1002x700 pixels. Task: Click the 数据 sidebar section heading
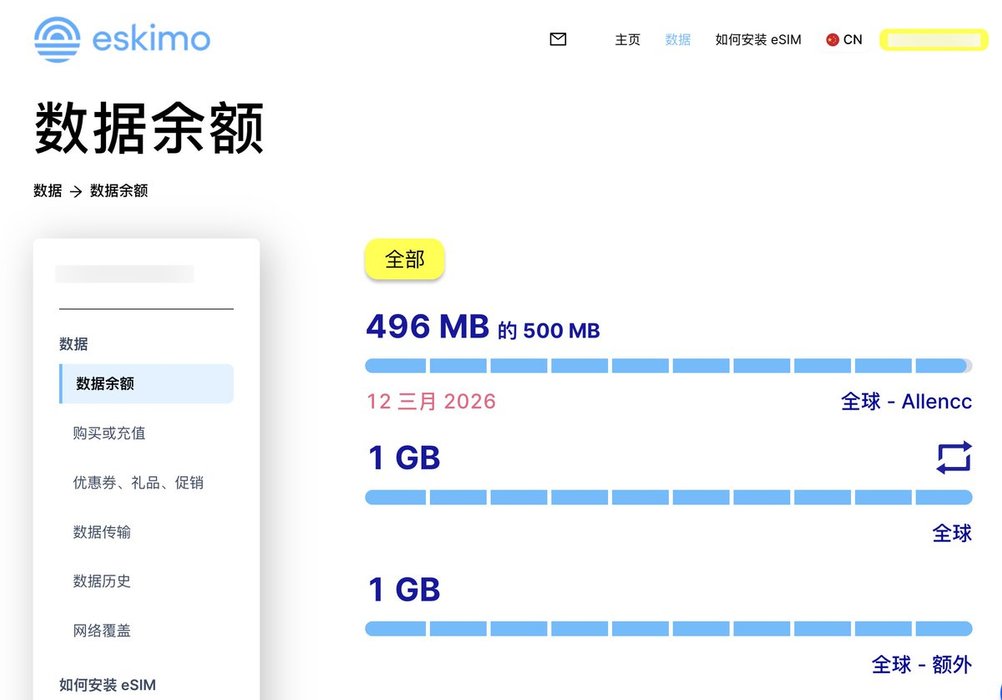(73, 344)
